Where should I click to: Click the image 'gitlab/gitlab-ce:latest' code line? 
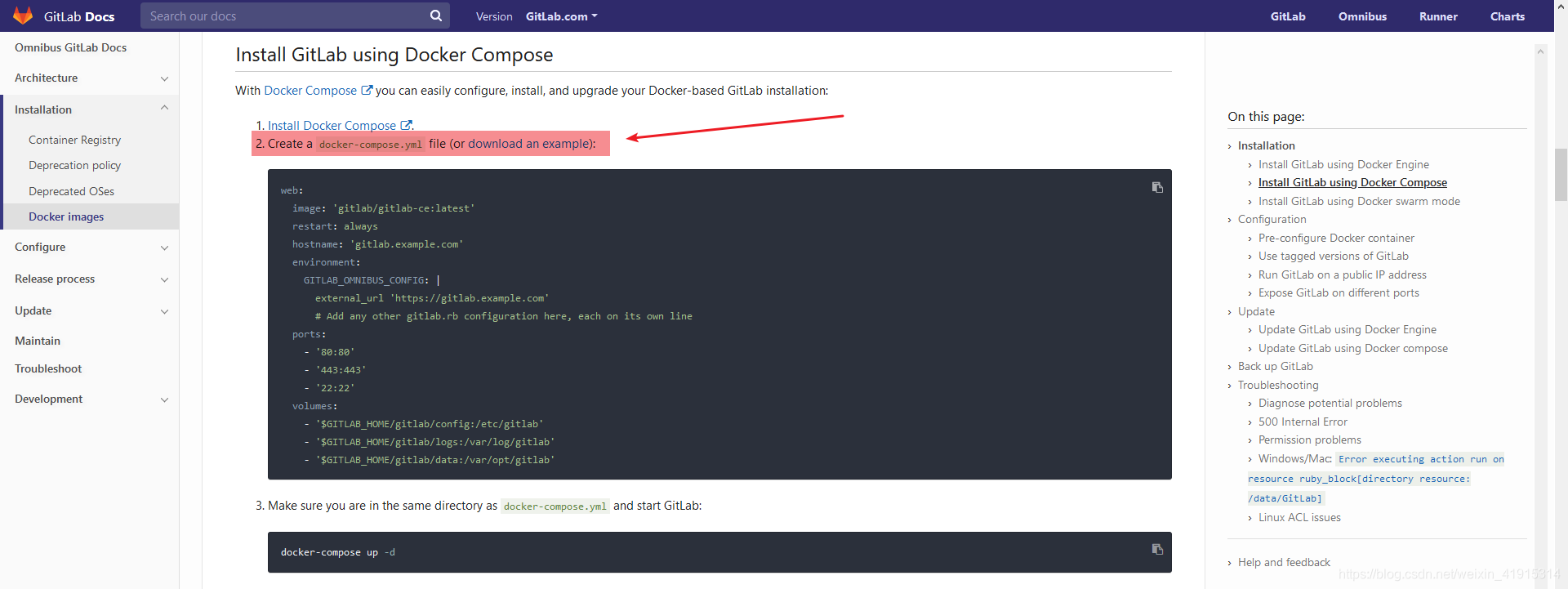(383, 208)
